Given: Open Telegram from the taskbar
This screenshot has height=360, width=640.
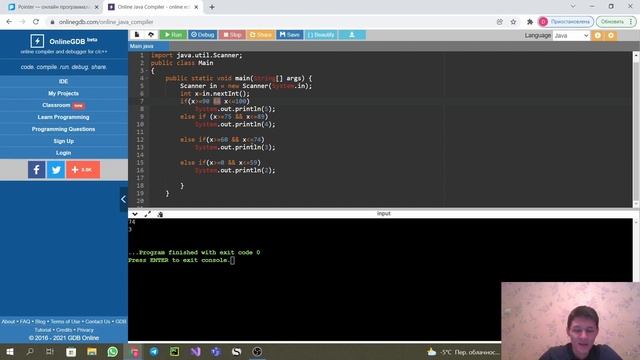Looking at the screenshot, I should (x=154, y=351).
